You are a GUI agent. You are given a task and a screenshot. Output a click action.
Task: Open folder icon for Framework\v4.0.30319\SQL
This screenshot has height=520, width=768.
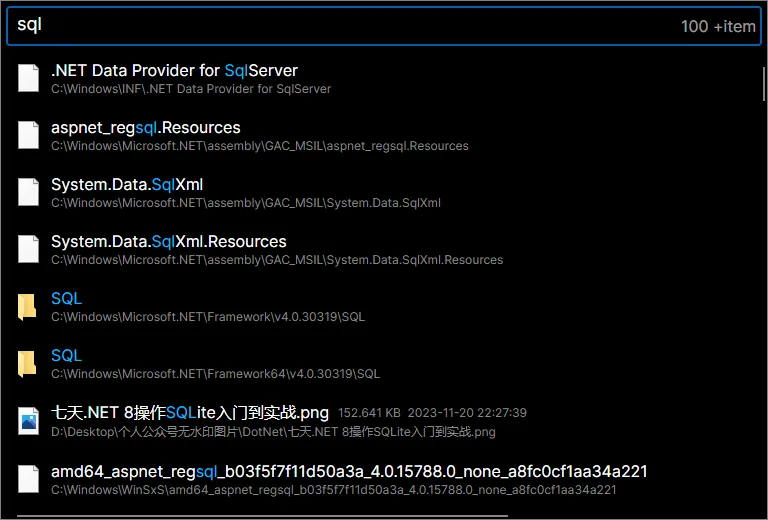tap(27, 307)
